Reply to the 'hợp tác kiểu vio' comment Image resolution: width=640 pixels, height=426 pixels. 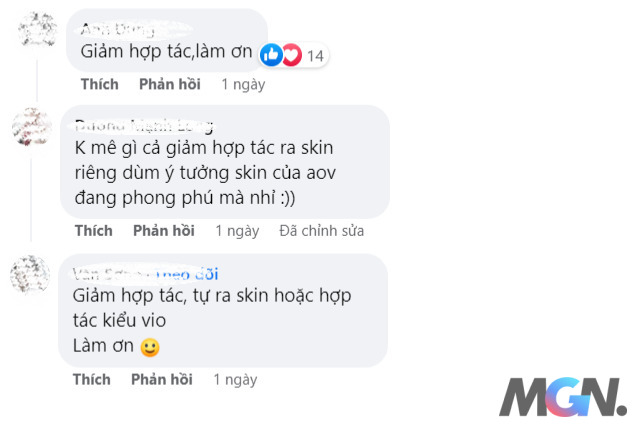(x=162, y=379)
